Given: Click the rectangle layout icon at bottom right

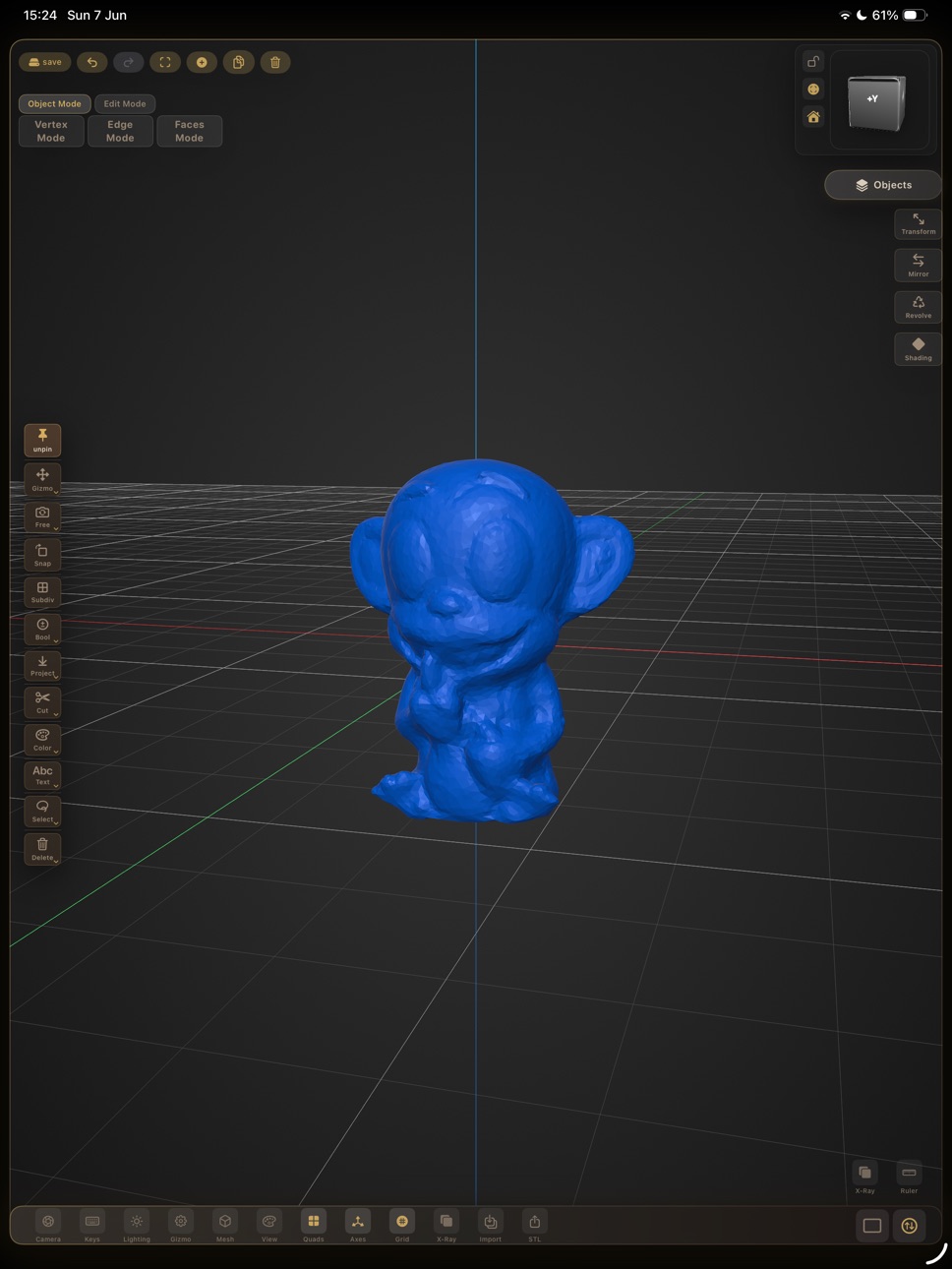Looking at the screenshot, I should tap(872, 1226).
